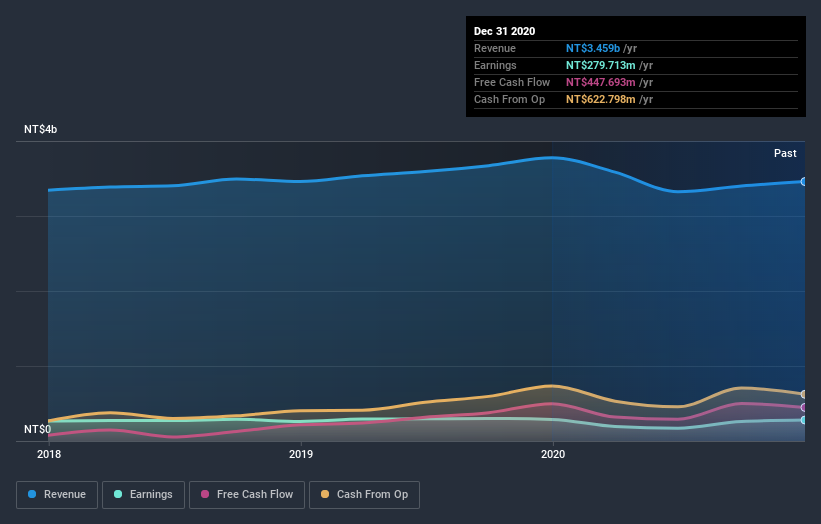Click the Dec 31 2020 tooltip date
821x524 pixels.
click(504, 31)
